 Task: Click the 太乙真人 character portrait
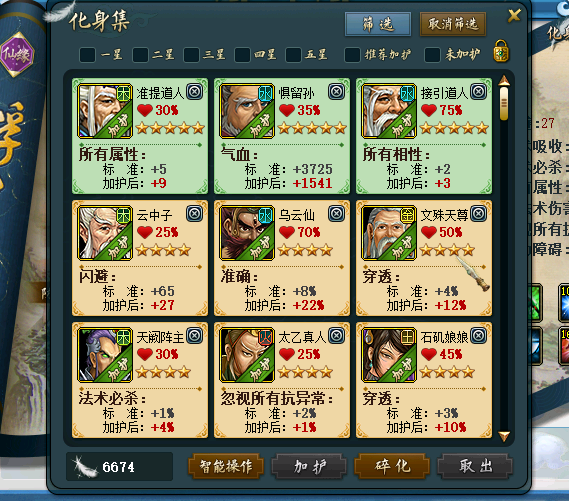(x=247, y=355)
